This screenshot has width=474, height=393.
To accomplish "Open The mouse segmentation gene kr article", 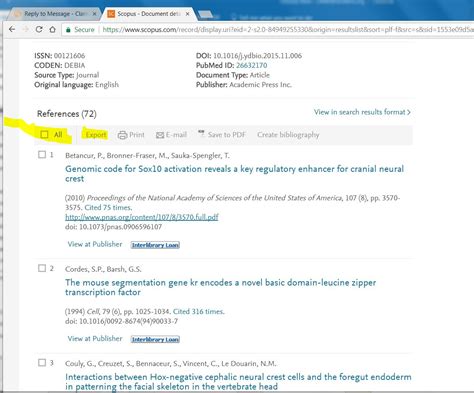I will 220,287.
